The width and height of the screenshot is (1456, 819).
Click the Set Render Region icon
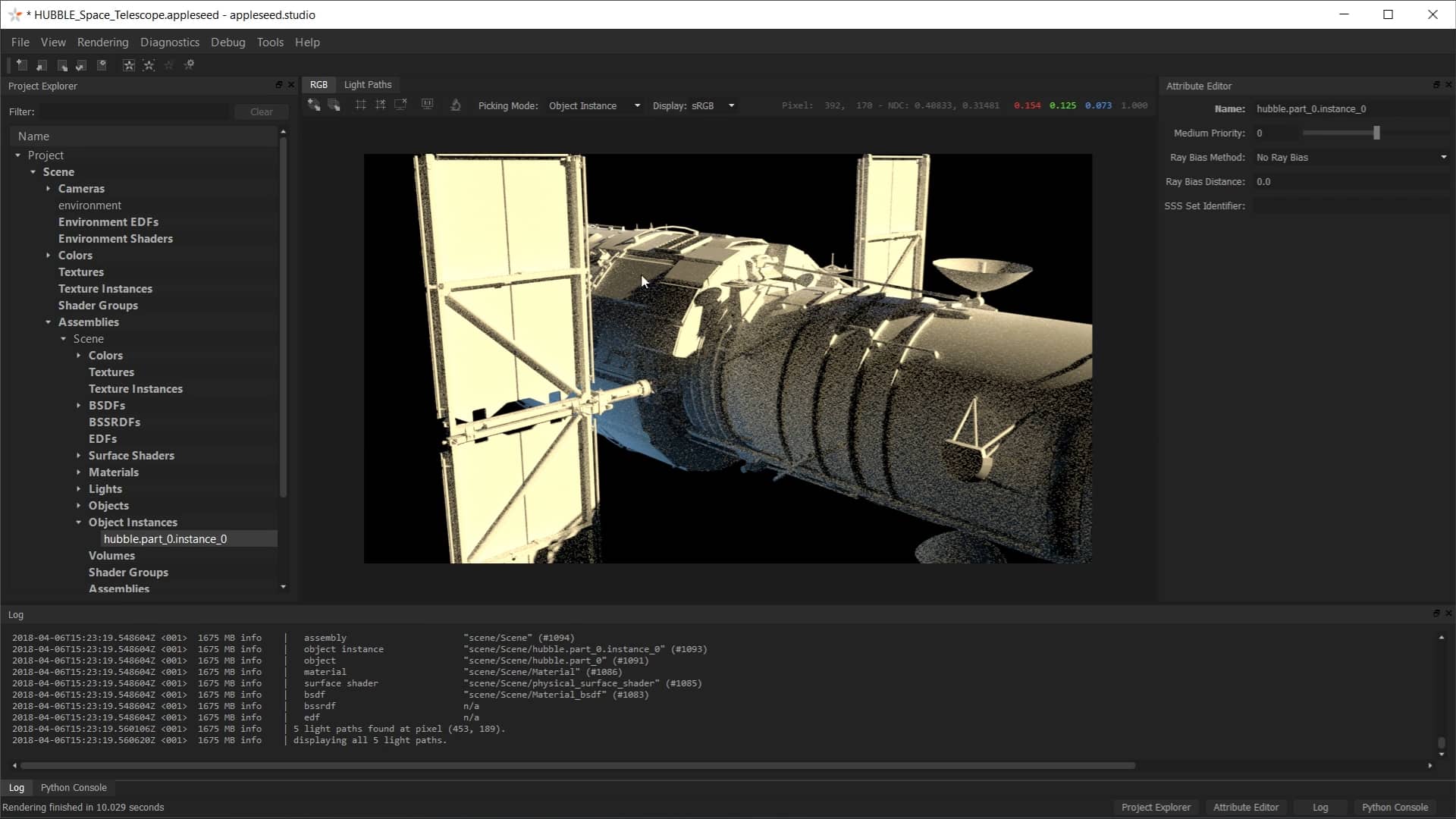coord(361,105)
